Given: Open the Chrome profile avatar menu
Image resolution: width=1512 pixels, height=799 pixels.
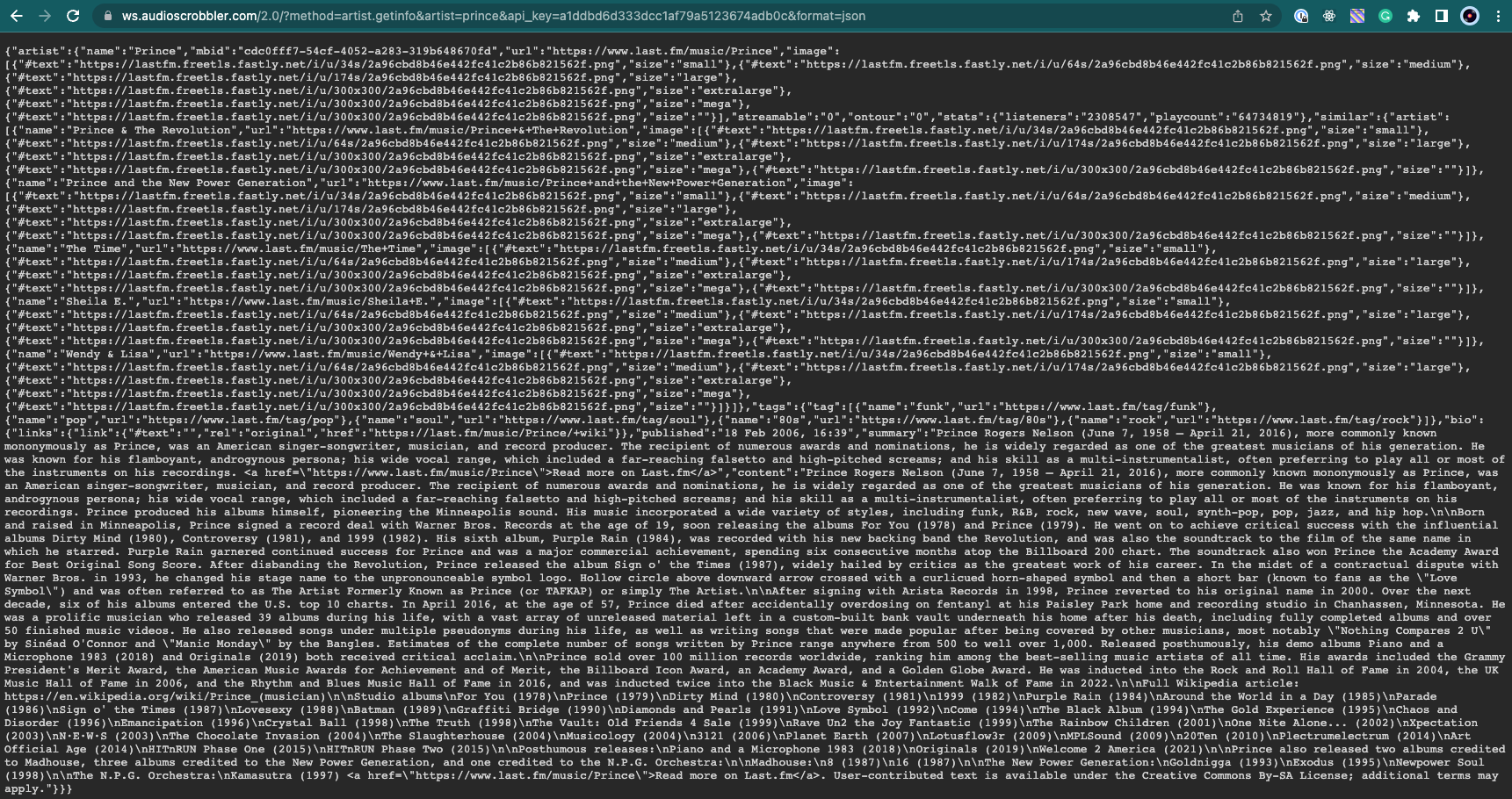Looking at the screenshot, I should click(x=1470, y=16).
